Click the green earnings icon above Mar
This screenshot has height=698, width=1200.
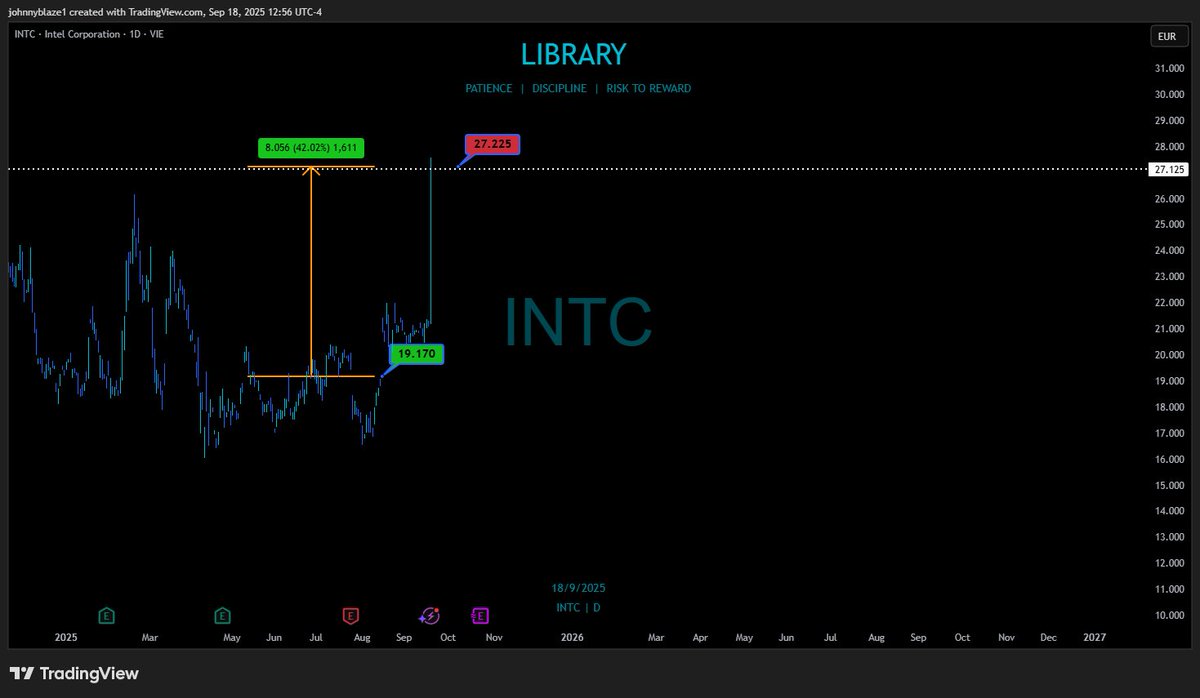tap(106, 615)
